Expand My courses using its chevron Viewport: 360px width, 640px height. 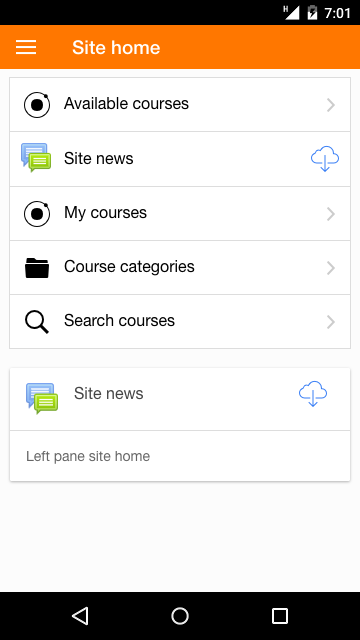pyautogui.click(x=331, y=214)
